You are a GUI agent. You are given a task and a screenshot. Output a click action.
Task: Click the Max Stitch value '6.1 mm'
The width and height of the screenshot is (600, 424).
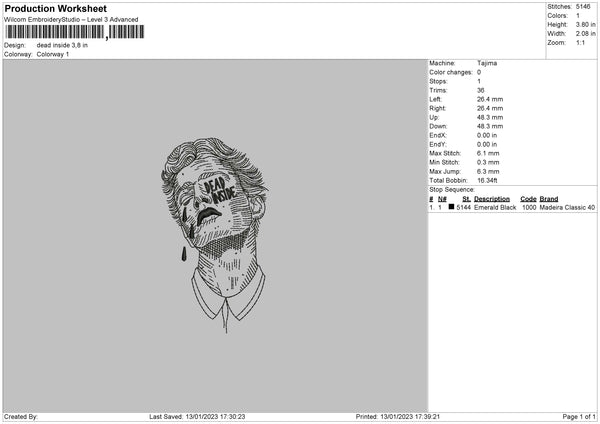[488, 153]
